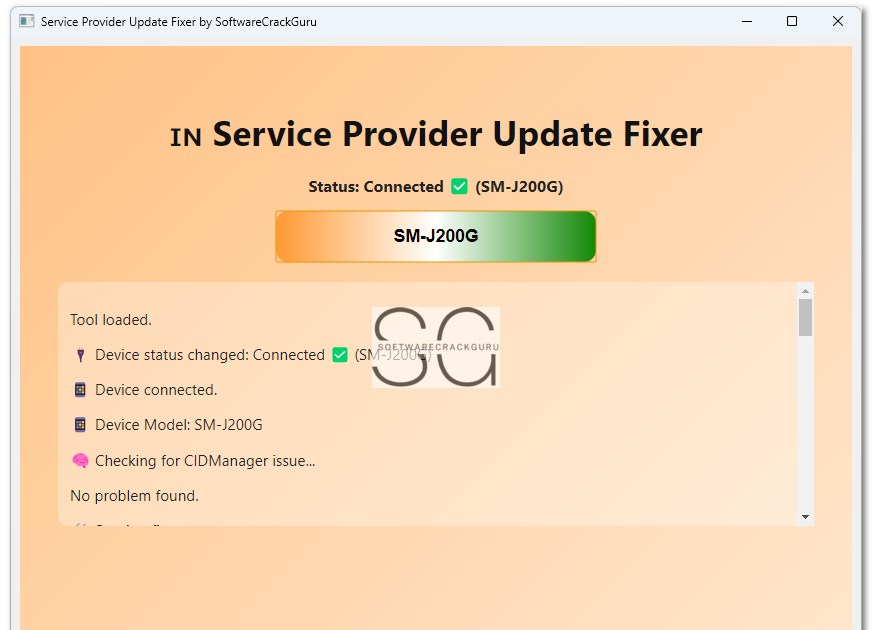This screenshot has height=630, width=873.
Task: Click the phone icon beside Device Model
Action: pos(80,425)
